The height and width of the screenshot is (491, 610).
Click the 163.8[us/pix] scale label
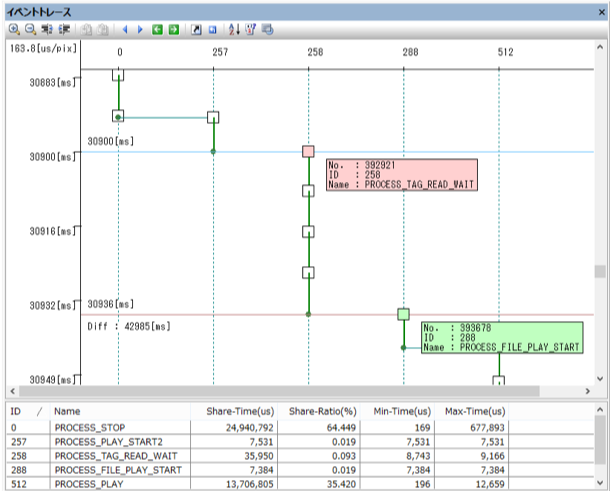(44, 49)
